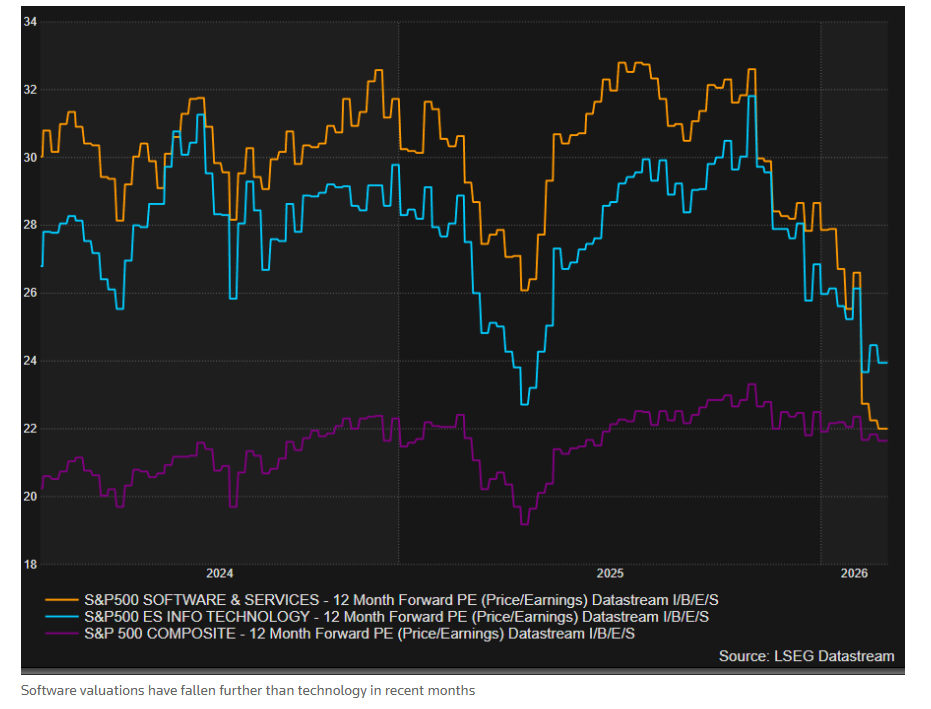Click the 20 y-axis value label
Screen dimensions: 931x709
tap(30, 496)
